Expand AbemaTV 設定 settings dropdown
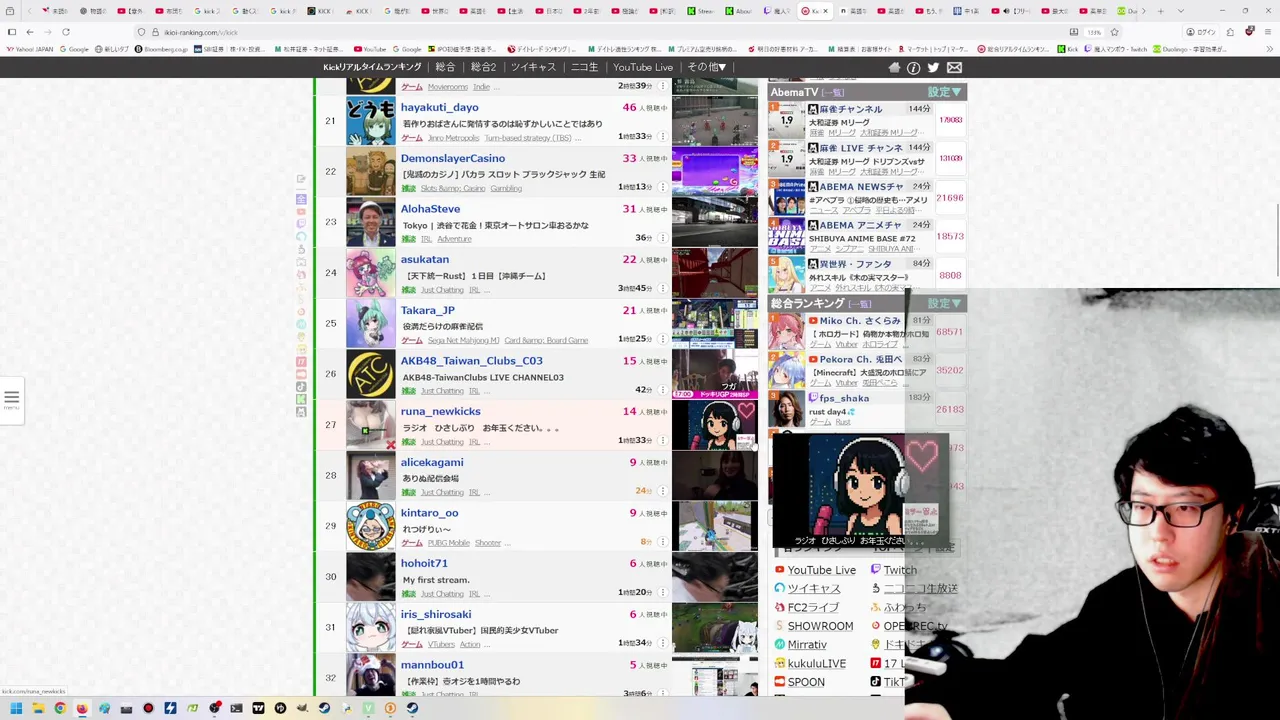The height and width of the screenshot is (720, 1280). 944,92
